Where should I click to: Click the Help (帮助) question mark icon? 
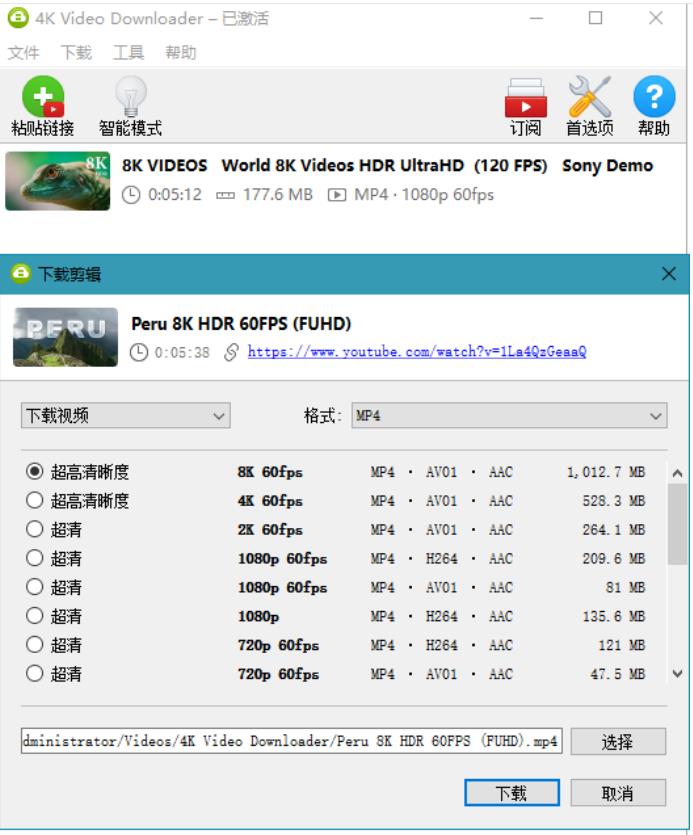pos(654,96)
